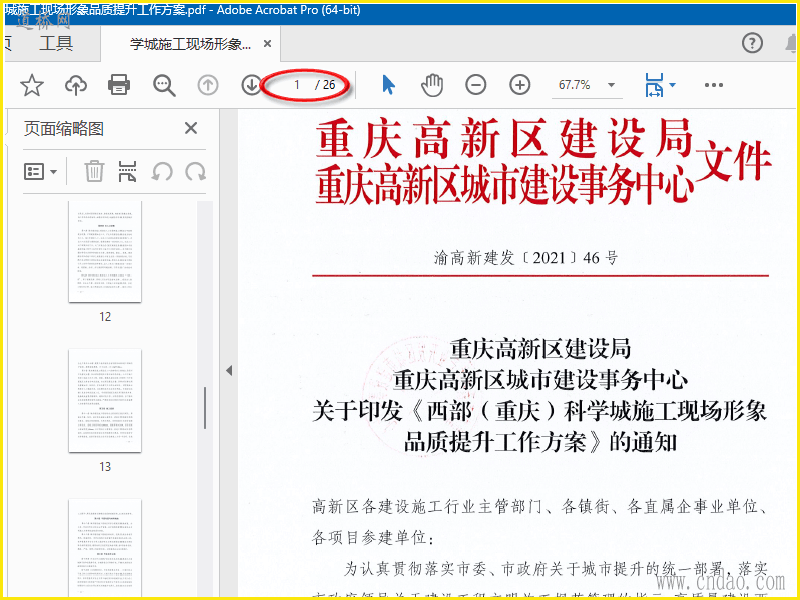800x600 pixels.
Task: Choose the selection arrow tool
Action: (x=388, y=85)
